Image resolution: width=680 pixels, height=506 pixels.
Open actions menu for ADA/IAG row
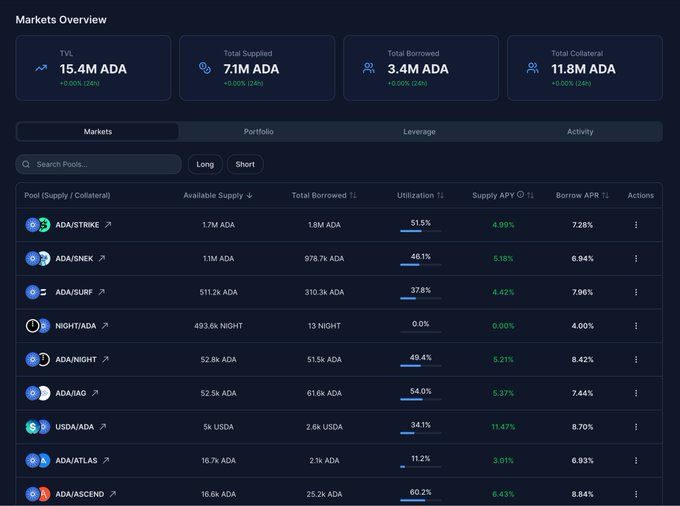tap(636, 393)
